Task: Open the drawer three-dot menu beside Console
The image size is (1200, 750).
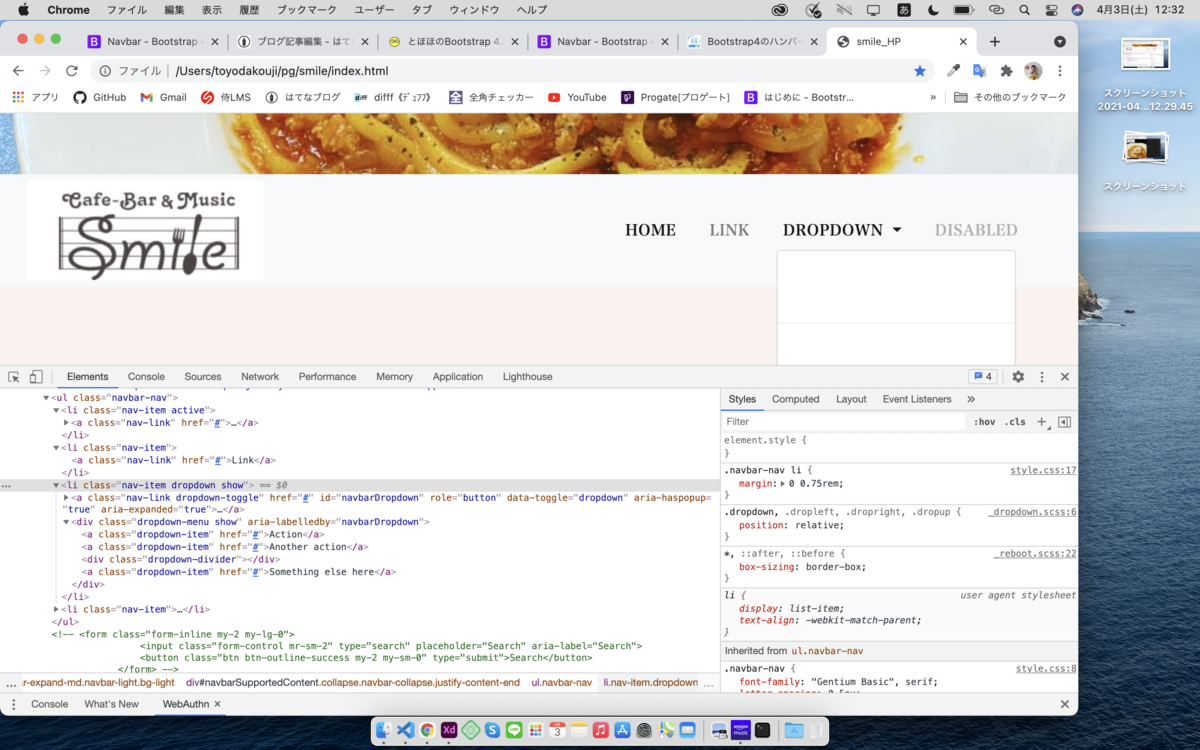Action: click(x=13, y=704)
